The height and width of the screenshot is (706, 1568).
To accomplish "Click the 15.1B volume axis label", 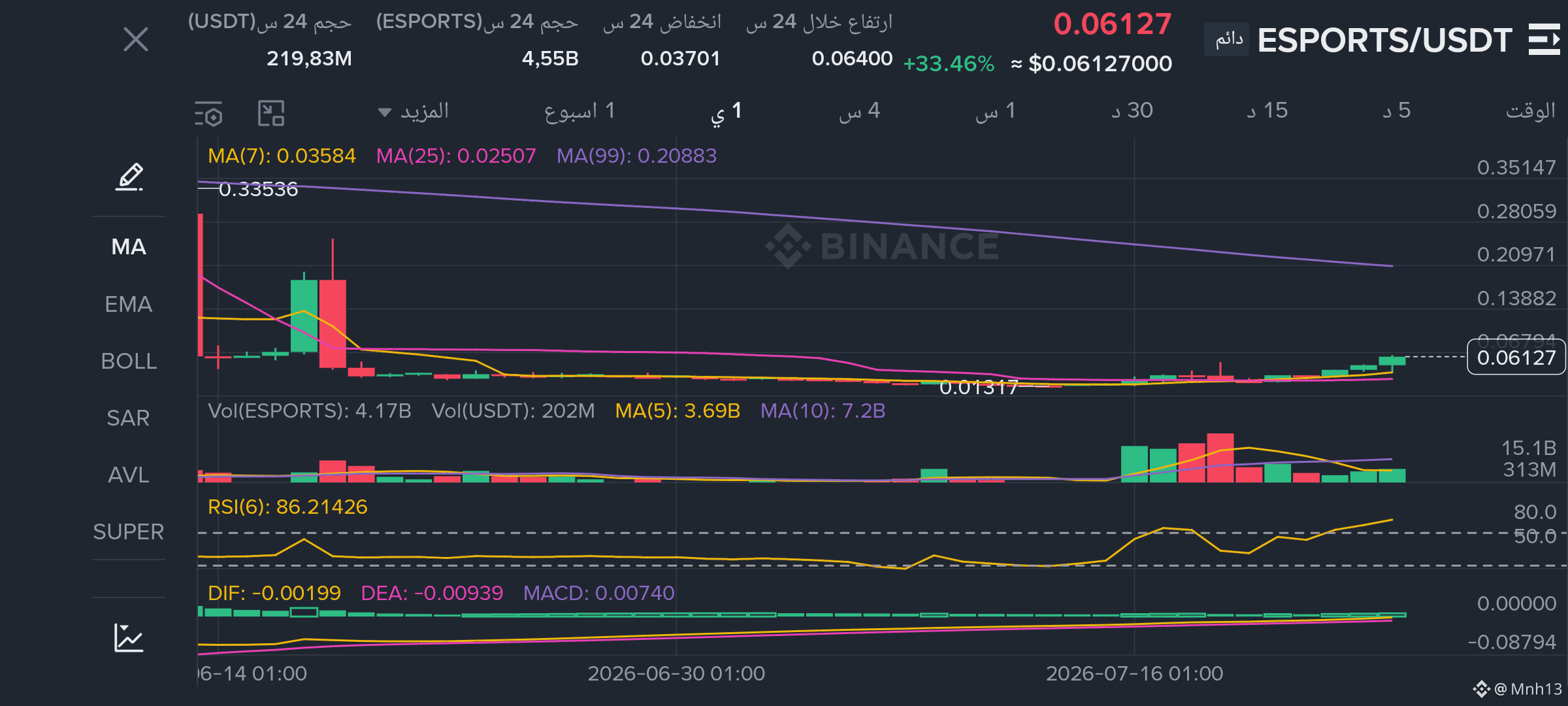I will (x=1529, y=448).
